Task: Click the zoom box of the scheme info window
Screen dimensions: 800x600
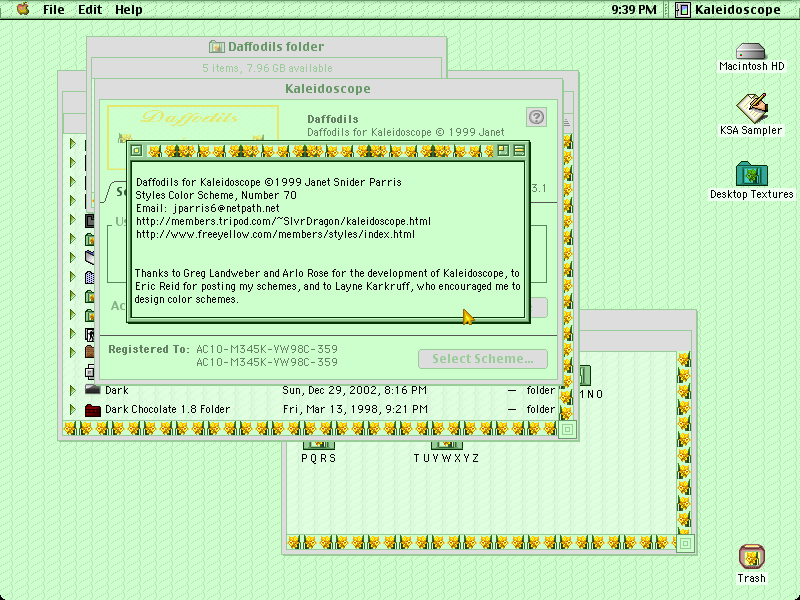Action: click(503, 151)
